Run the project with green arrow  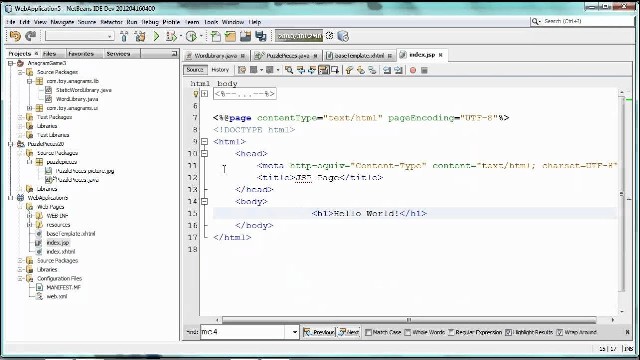[x=156, y=36]
